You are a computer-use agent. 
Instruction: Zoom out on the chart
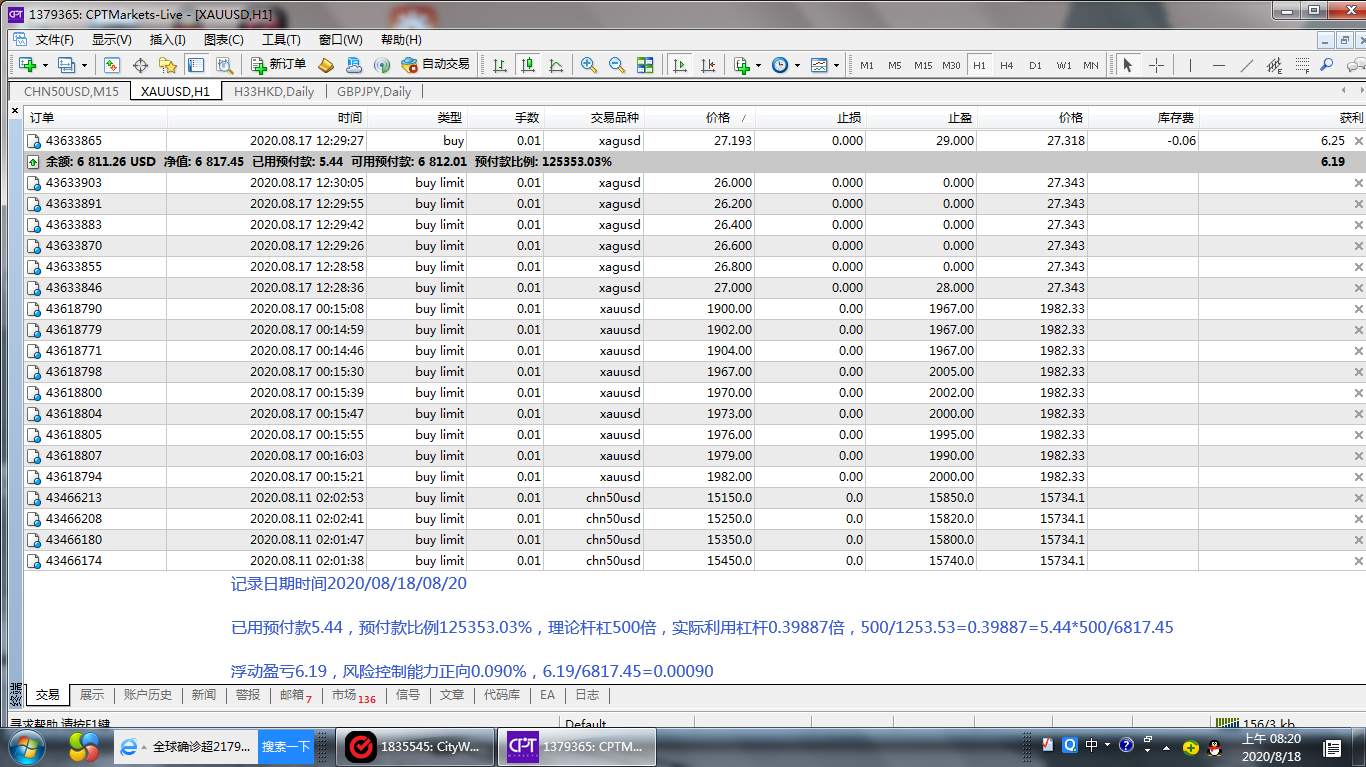click(617, 65)
